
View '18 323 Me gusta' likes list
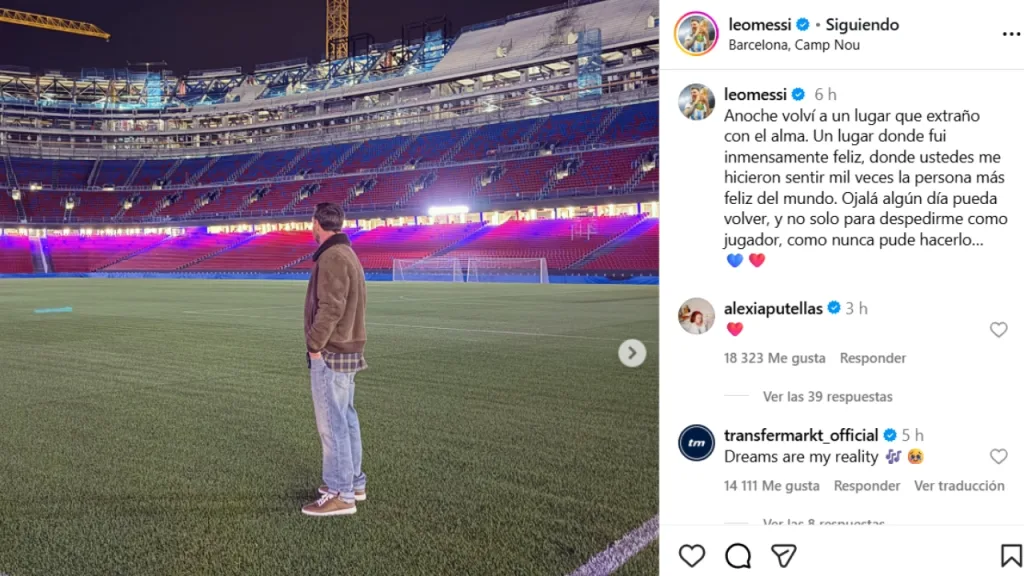[774, 358]
